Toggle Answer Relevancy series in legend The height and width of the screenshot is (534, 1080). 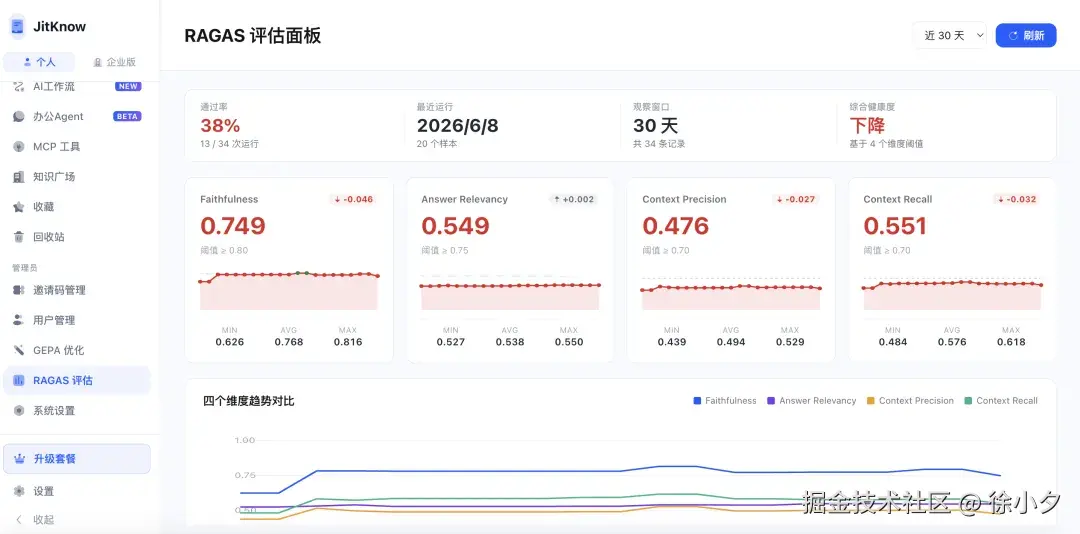point(811,401)
